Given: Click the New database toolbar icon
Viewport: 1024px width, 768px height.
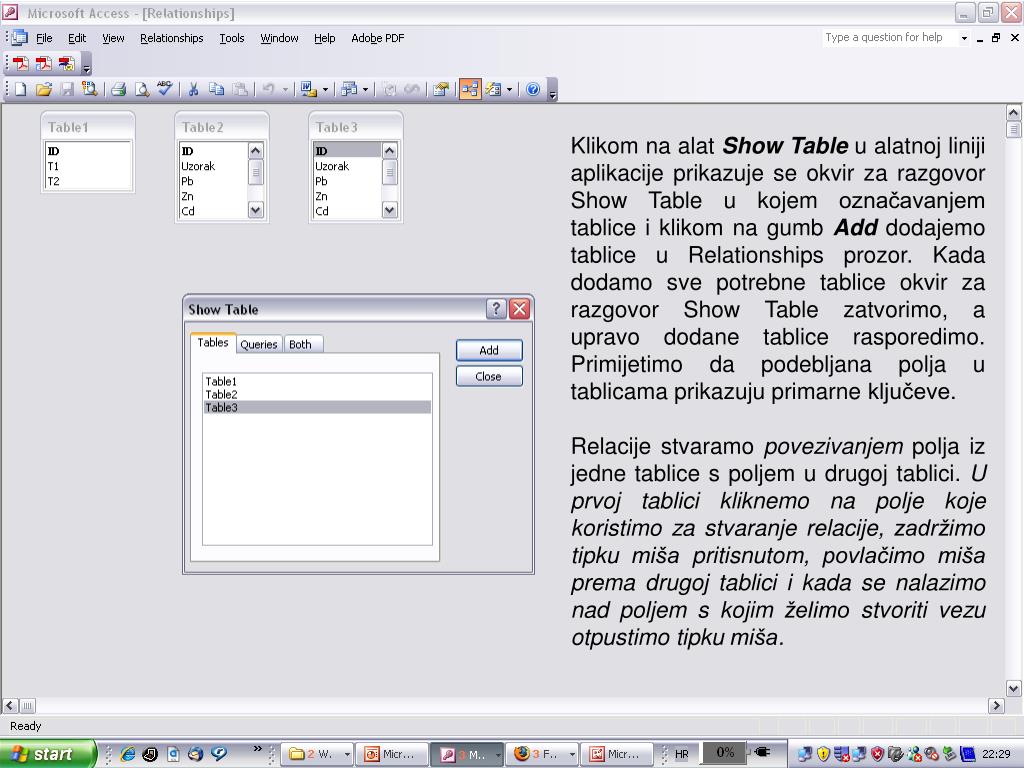Looking at the screenshot, I should tap(20, 89).
